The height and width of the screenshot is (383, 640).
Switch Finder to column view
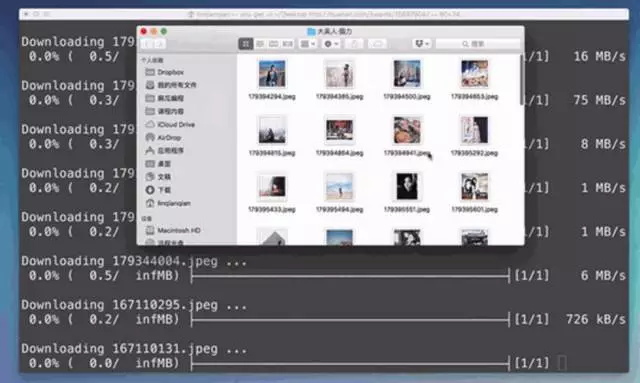click(273, 44)
